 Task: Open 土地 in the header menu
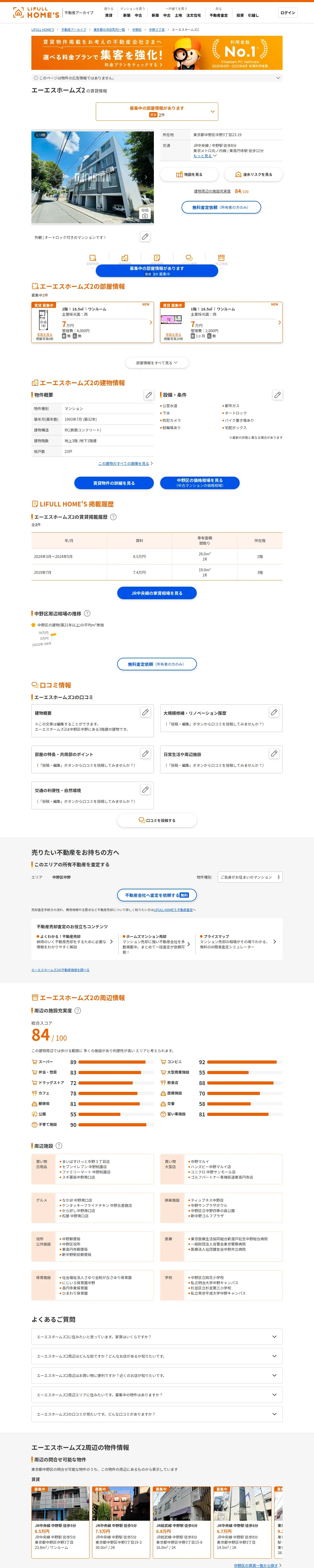pos(178,15)
